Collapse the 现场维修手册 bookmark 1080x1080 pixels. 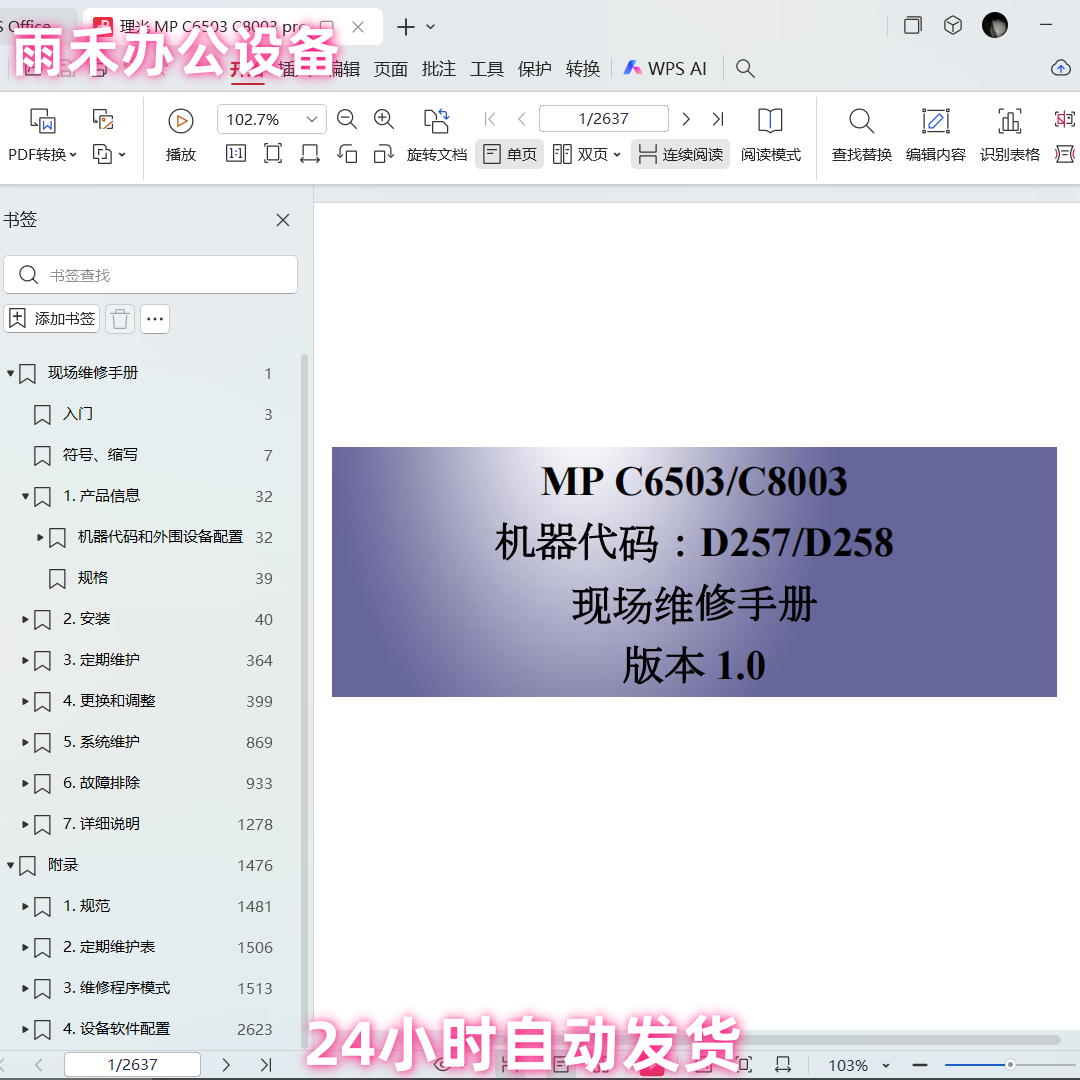(10, 373)
